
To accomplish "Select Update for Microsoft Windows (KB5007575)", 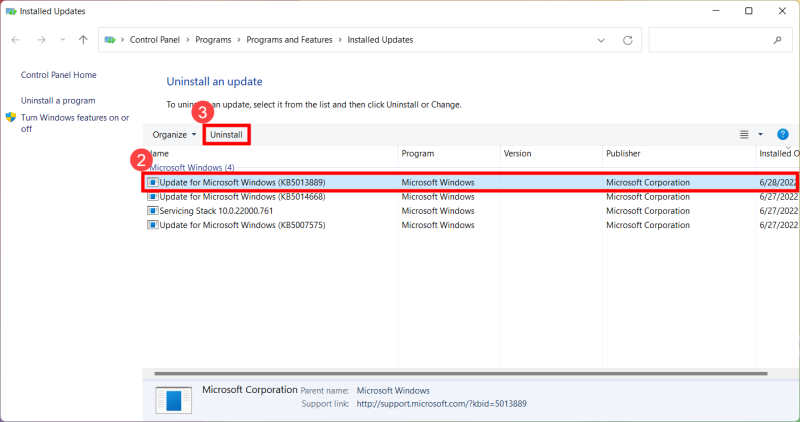I will point(471,225).
